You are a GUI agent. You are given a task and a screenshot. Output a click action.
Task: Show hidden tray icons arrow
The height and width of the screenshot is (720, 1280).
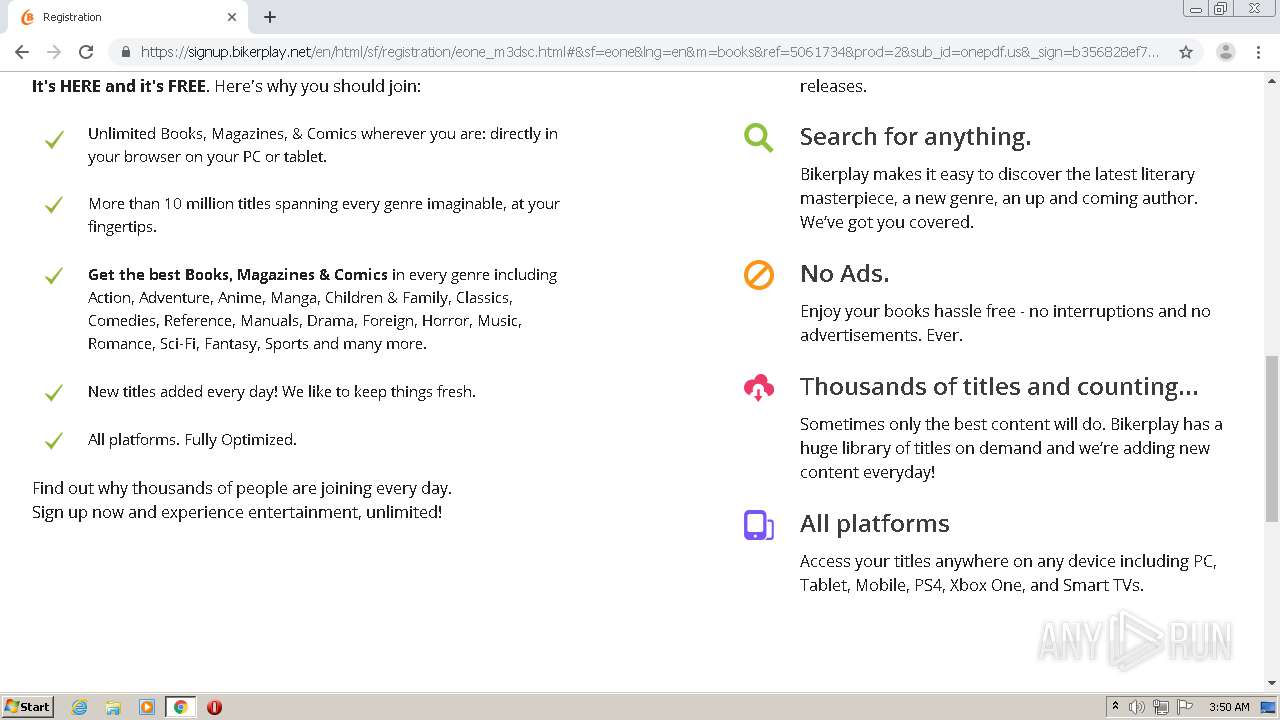point(1115,707)
